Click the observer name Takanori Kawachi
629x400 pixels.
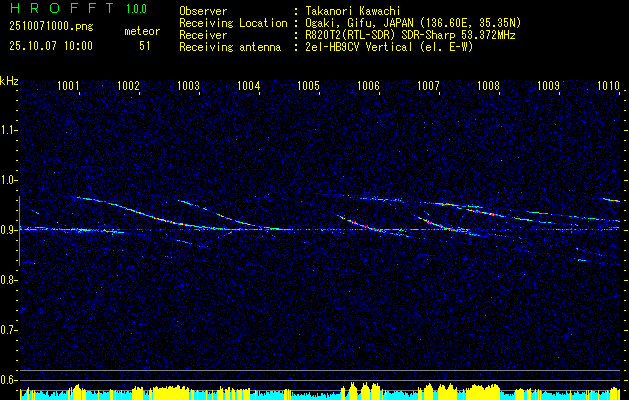[353, 11]
